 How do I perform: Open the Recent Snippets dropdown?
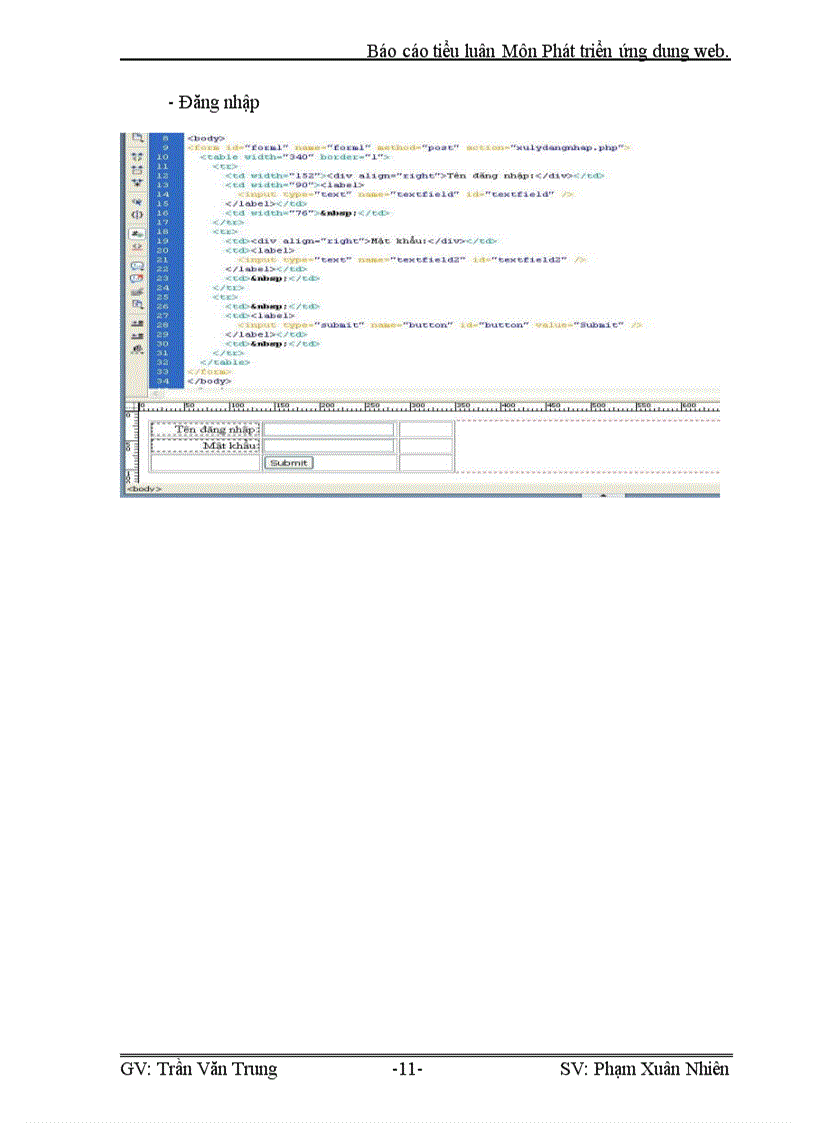pyautogui.click(x=137, y=301)
